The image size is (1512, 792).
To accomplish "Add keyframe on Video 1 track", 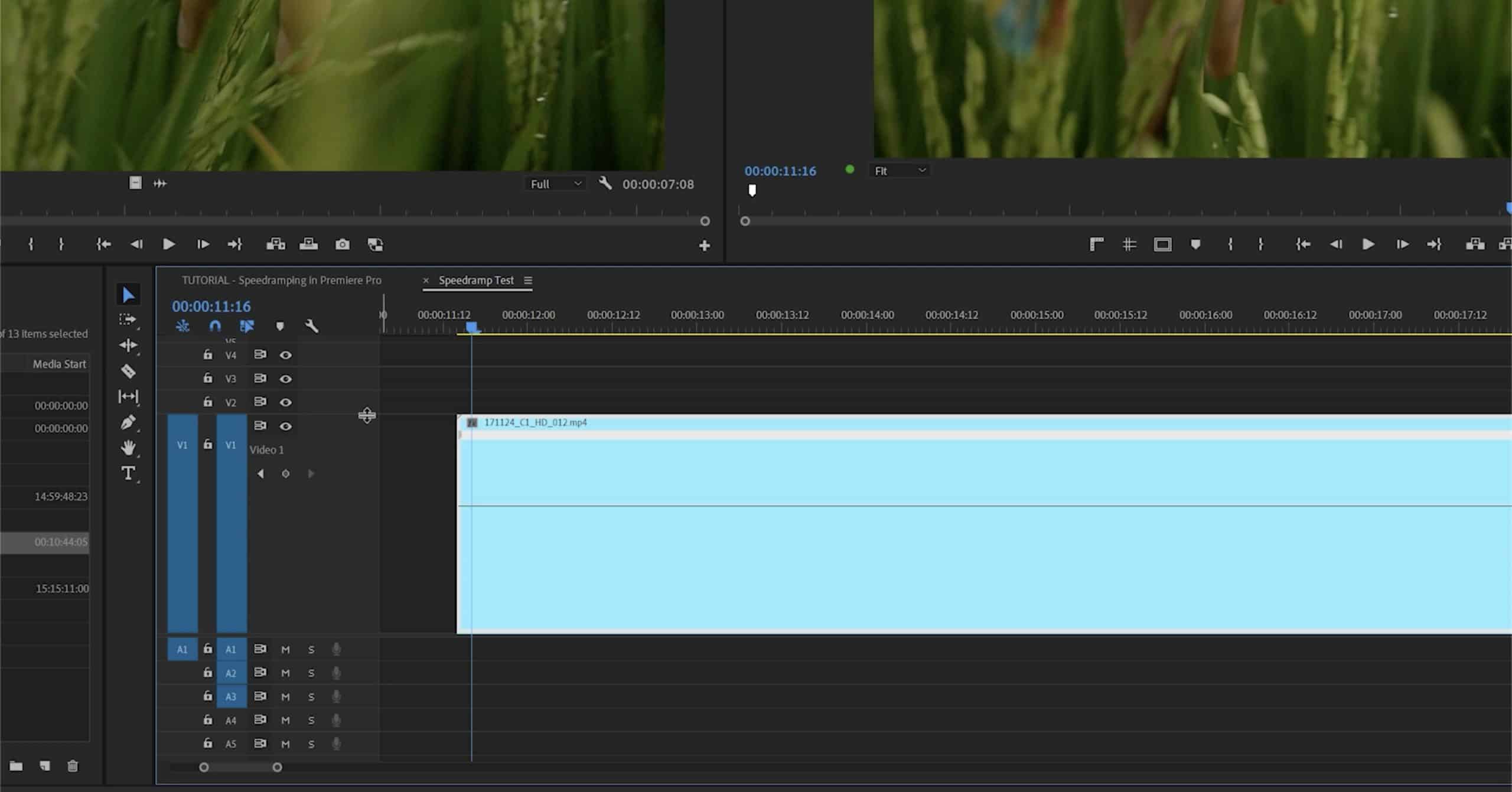I will pos(286,474).
